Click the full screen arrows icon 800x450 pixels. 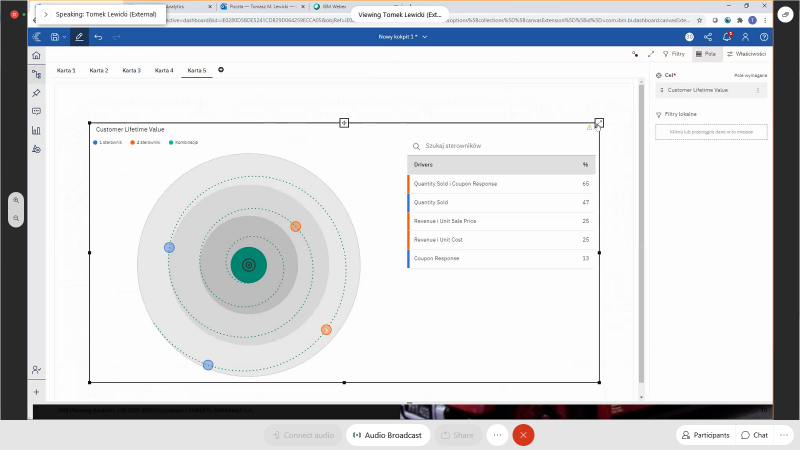[651, 54]
